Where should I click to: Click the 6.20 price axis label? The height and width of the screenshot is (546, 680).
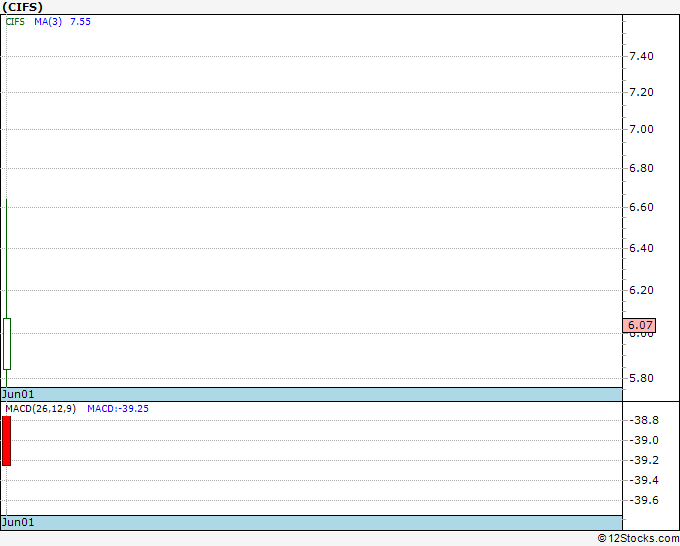click(641, 290)
